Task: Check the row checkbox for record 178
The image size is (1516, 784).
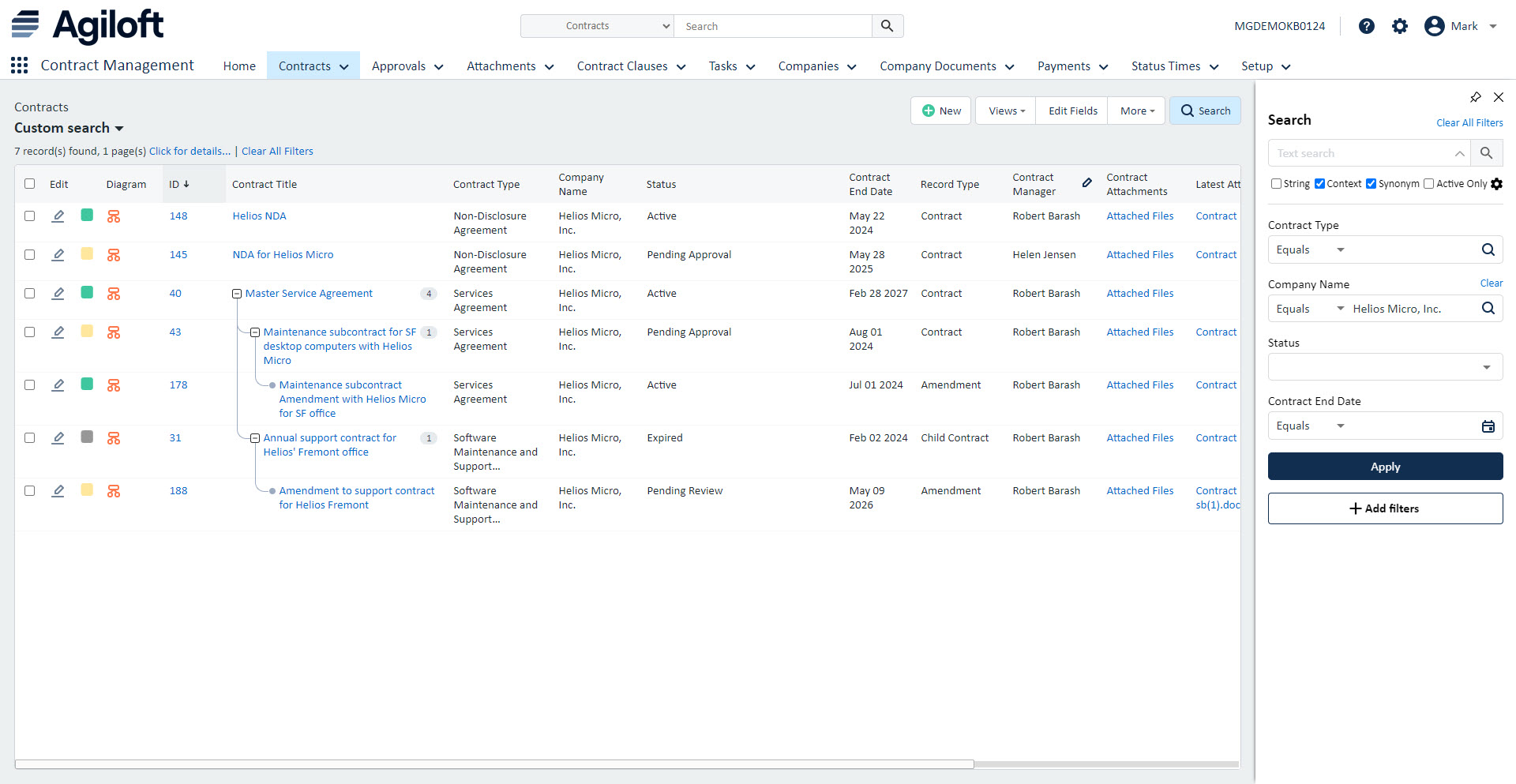Action: coord(29,385)
